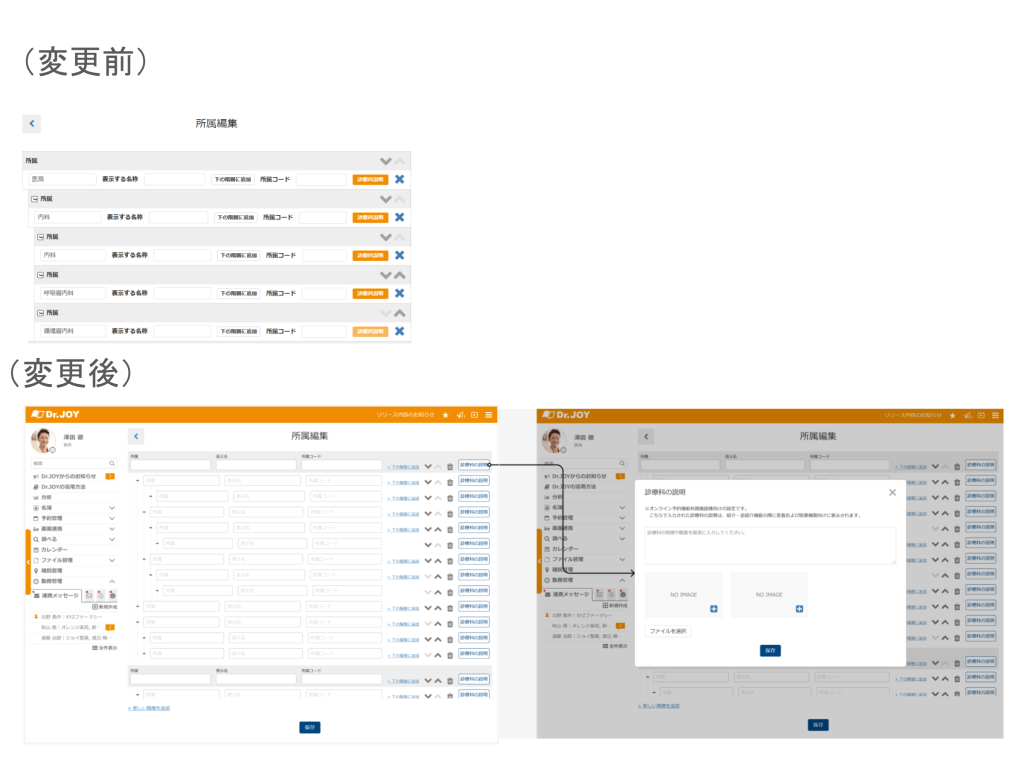Click 保存 button in the dialog
Viewport: 1024px width, 768px height.
pyautogui.click(x=770, y=650)
